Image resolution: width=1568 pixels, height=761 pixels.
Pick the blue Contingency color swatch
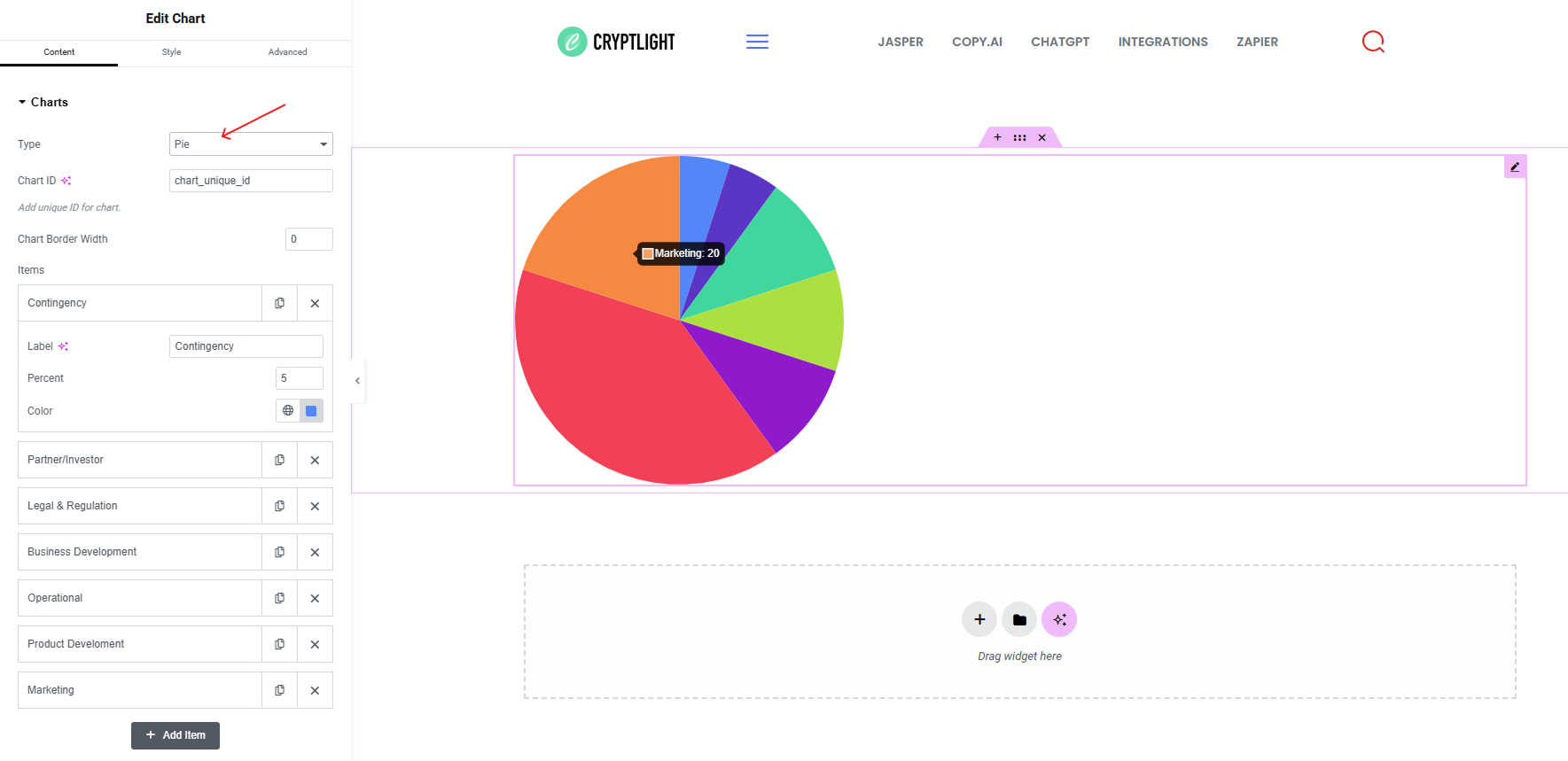[311, 410]
